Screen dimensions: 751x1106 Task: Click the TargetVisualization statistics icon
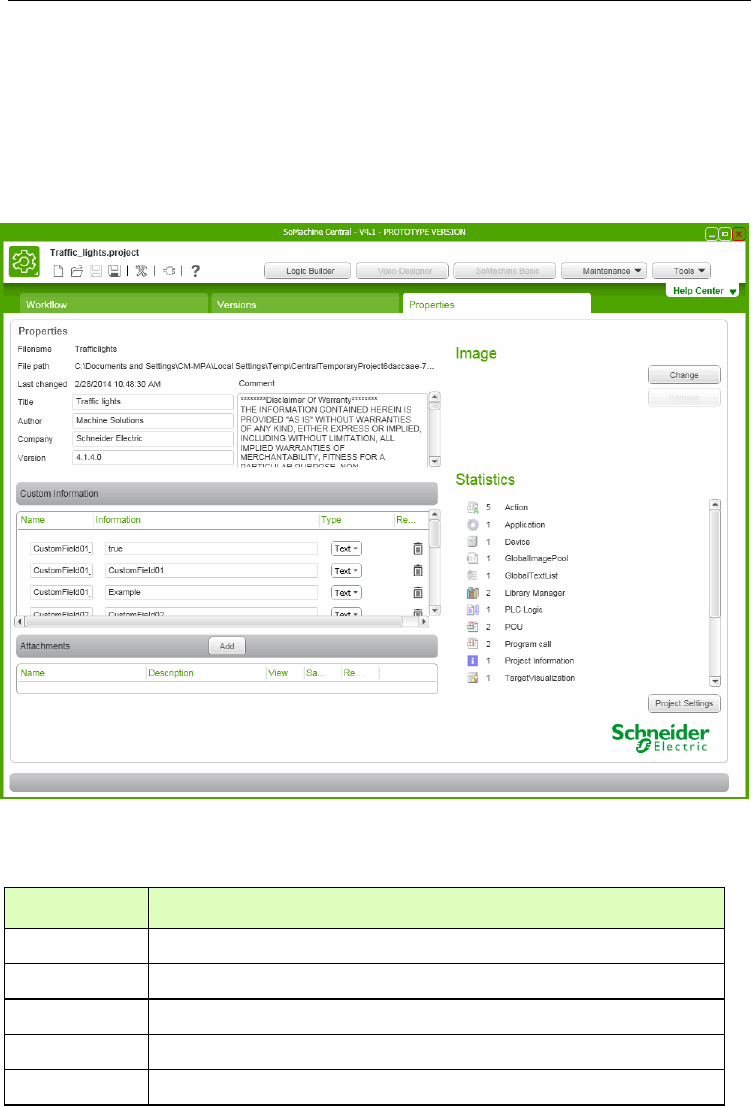472,678
